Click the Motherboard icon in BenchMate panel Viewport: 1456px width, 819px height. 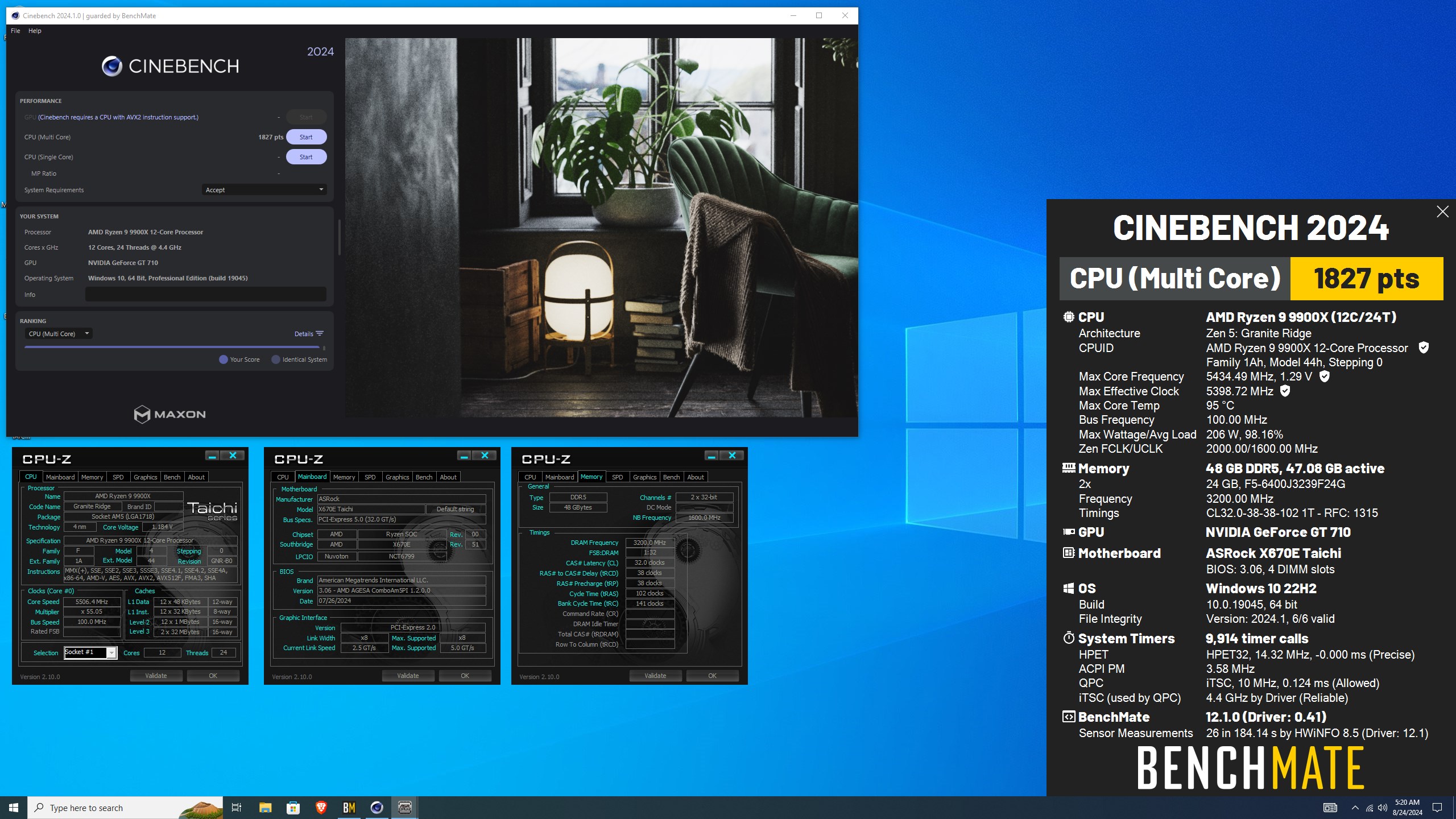[x=1069, y=553]
